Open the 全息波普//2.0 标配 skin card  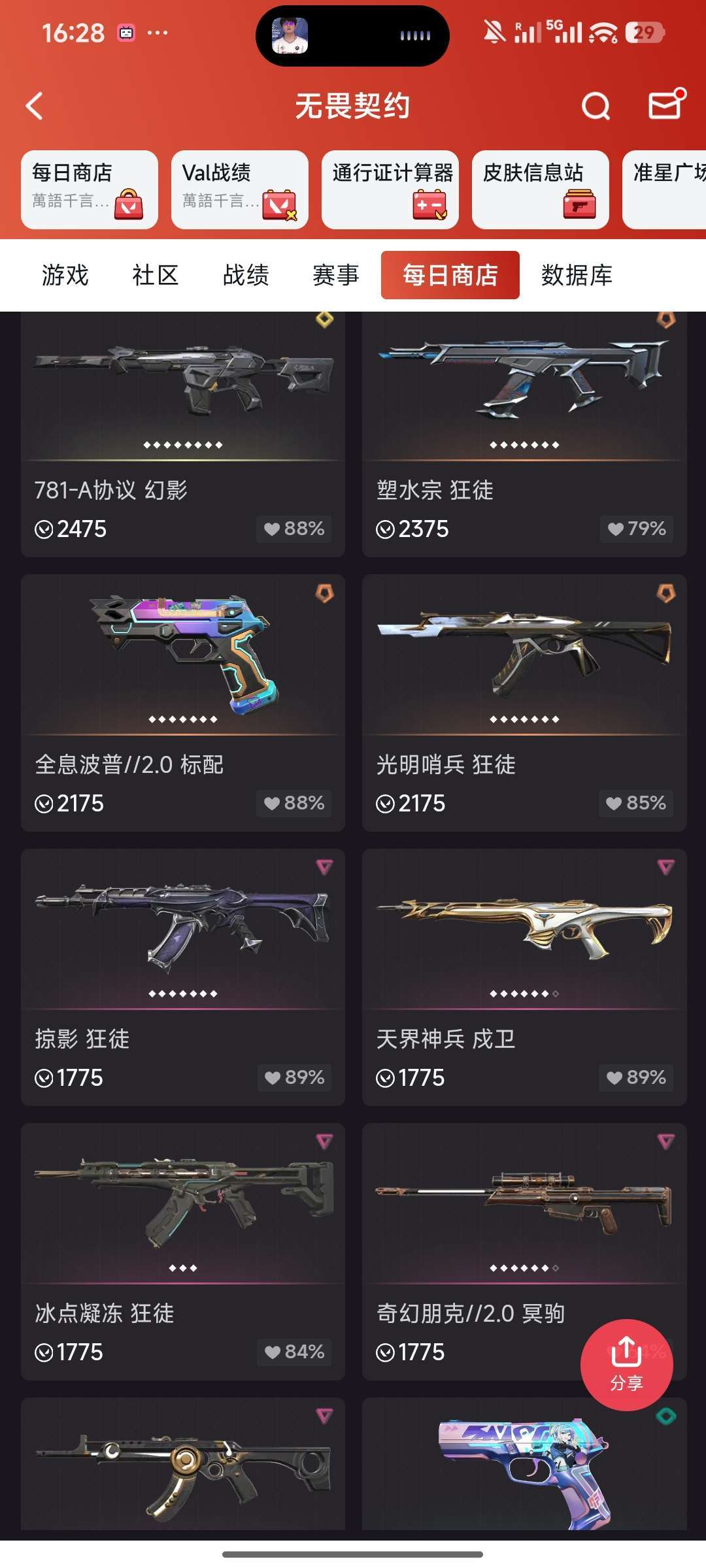[183, 703]
